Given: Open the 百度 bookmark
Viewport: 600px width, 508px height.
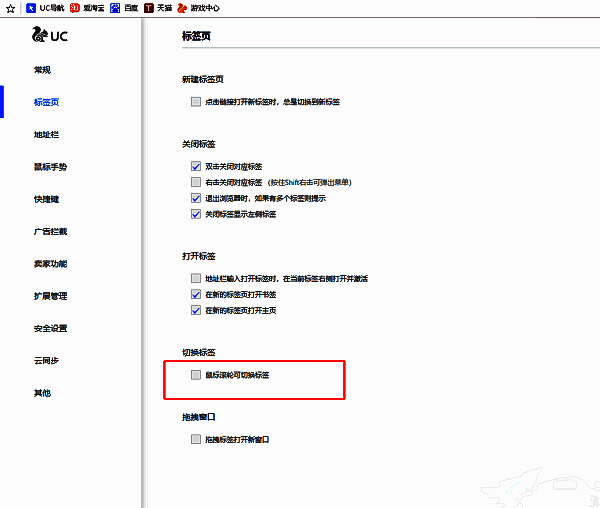Looking at the screenshot, I should [124, 8].
